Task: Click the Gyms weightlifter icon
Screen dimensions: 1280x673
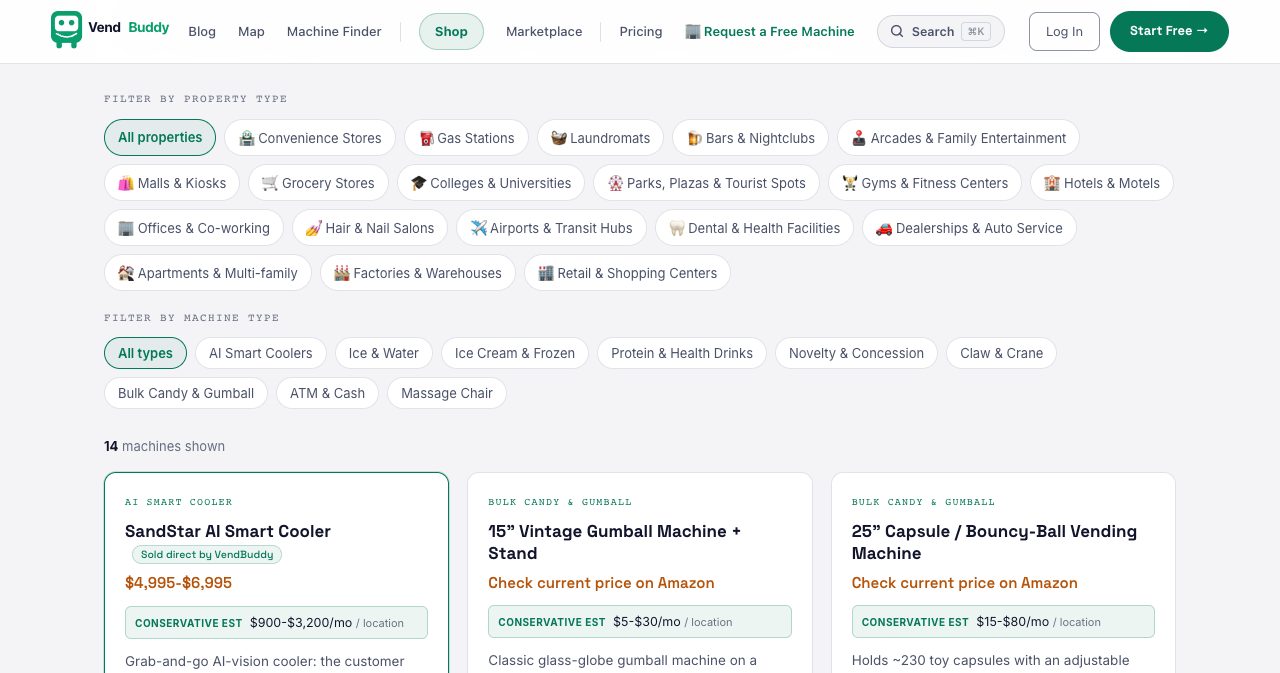Action: tap(850, 183)
